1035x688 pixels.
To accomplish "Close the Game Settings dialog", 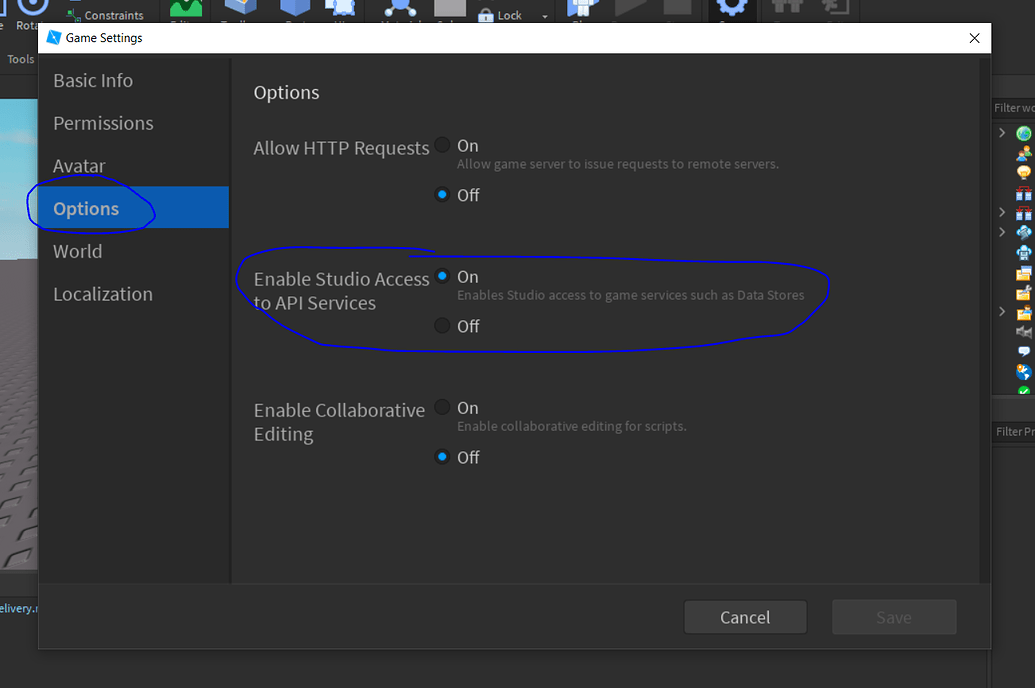I will coord(974,38).
